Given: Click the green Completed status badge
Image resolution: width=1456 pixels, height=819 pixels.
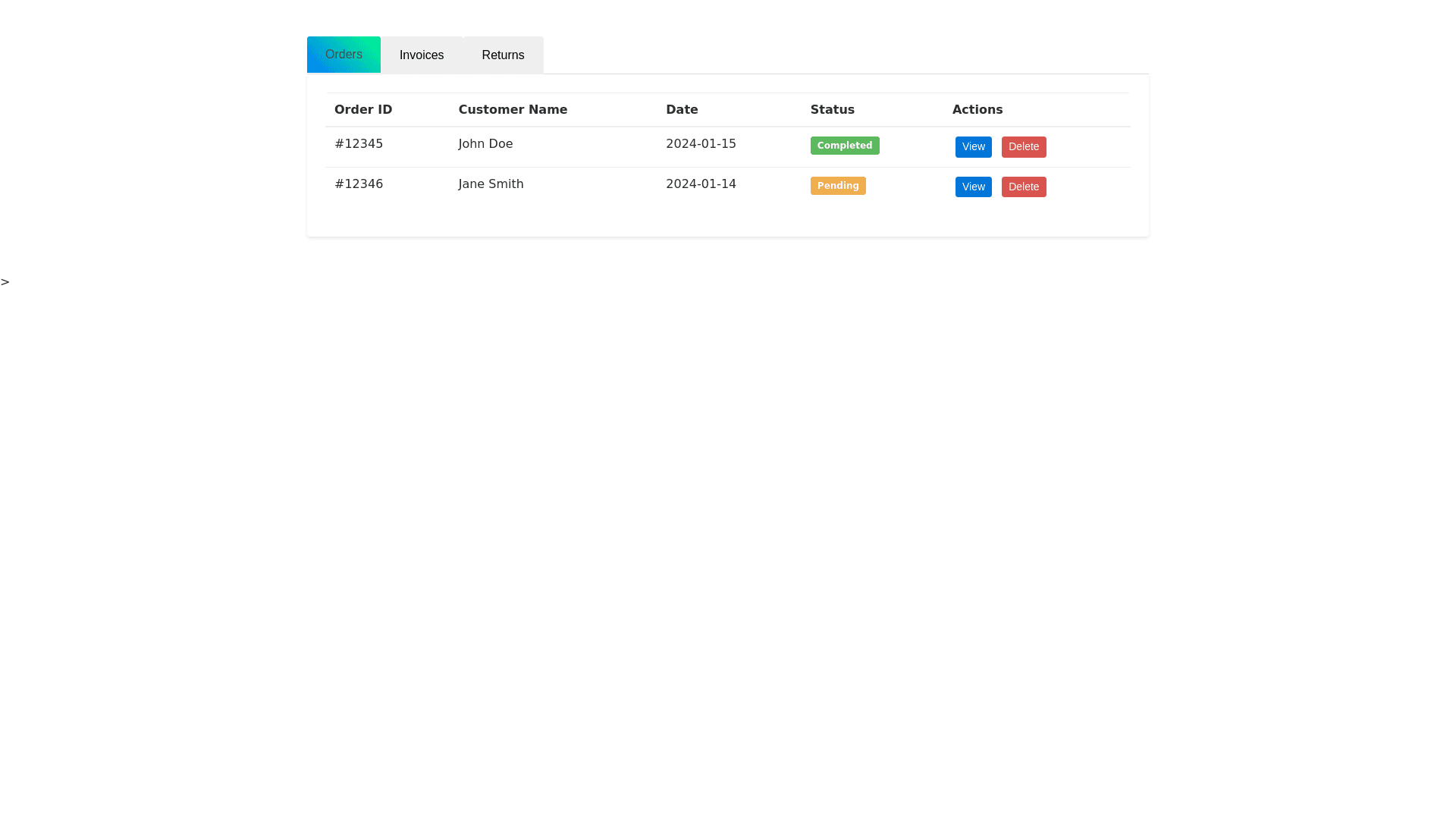Looking at the screenshot, I should [x=844, y=146].
